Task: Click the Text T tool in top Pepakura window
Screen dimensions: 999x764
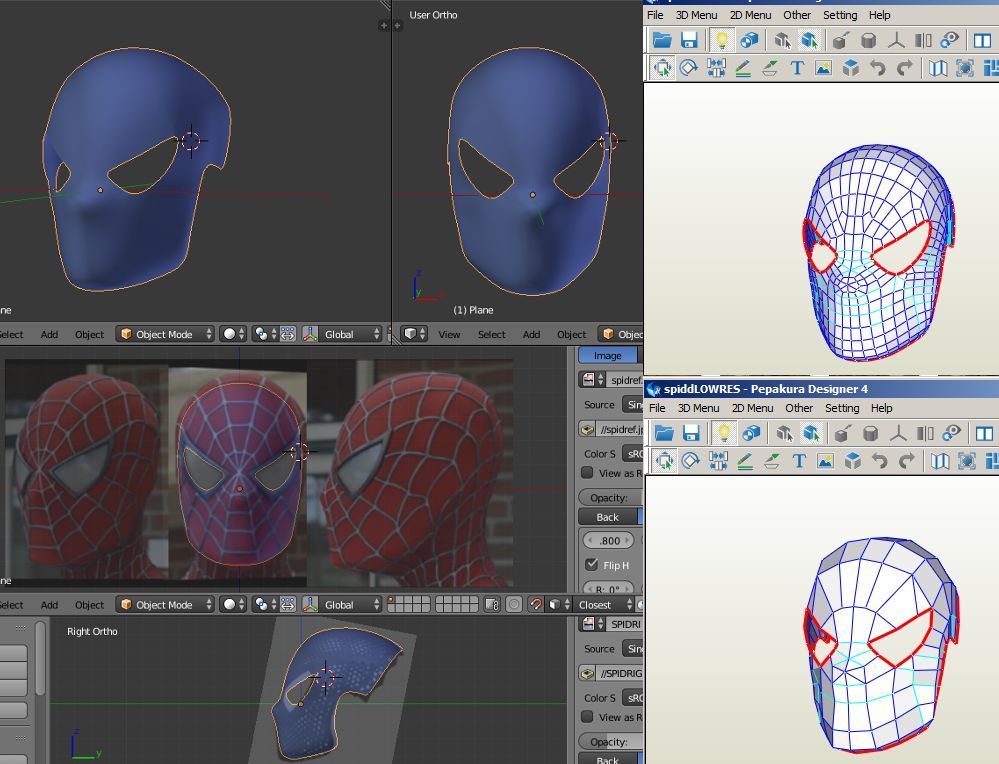Action: (796, 68)
